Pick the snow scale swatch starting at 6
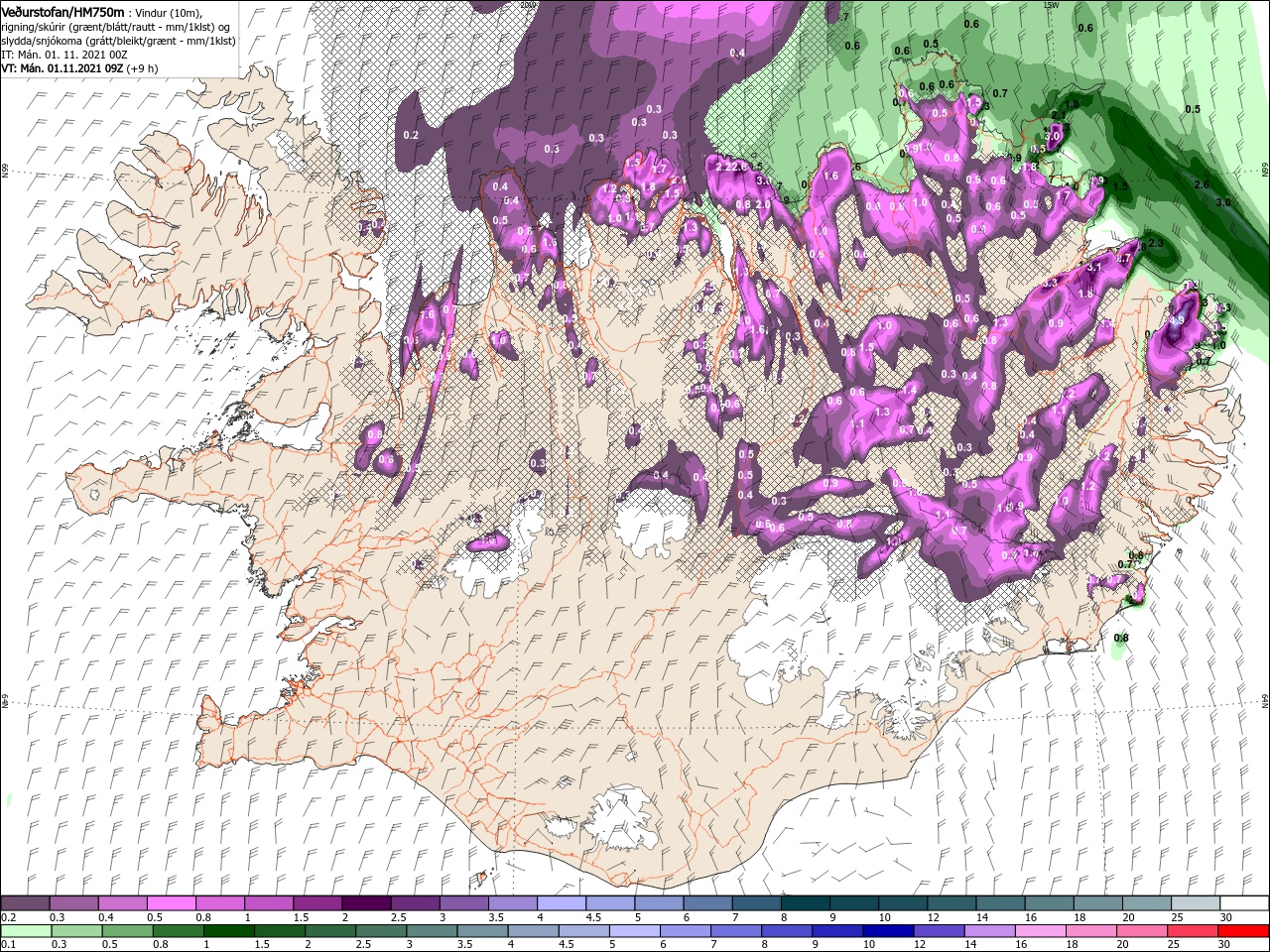The height and width of the screenshot is (952, 1270). (706, 903)
